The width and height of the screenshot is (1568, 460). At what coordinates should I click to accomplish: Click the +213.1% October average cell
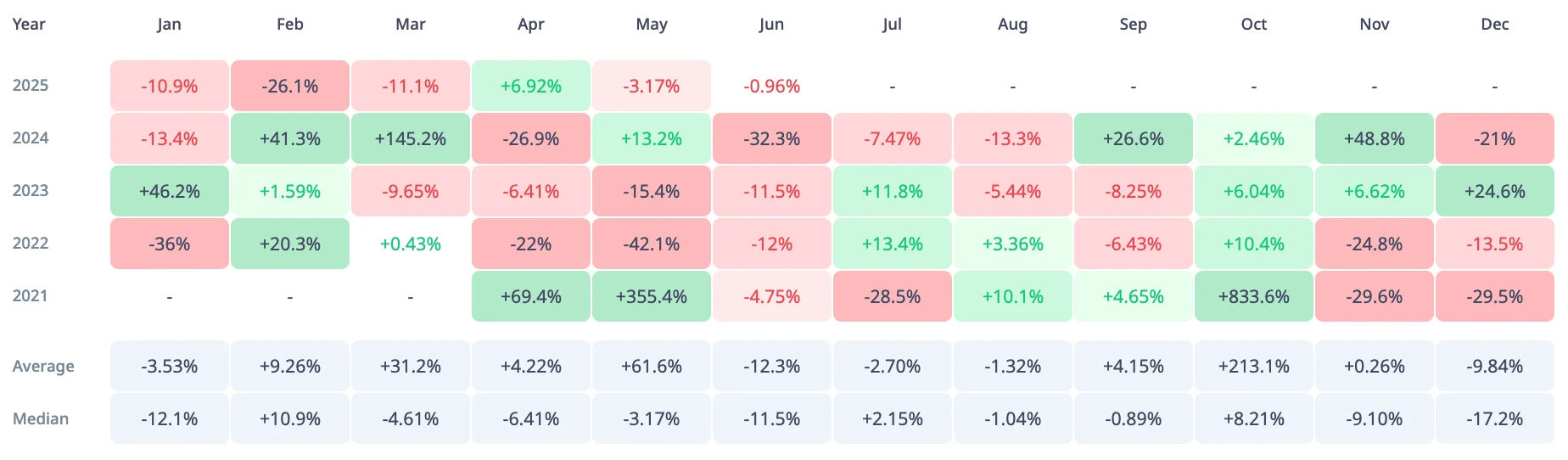tap(1253, 367)
